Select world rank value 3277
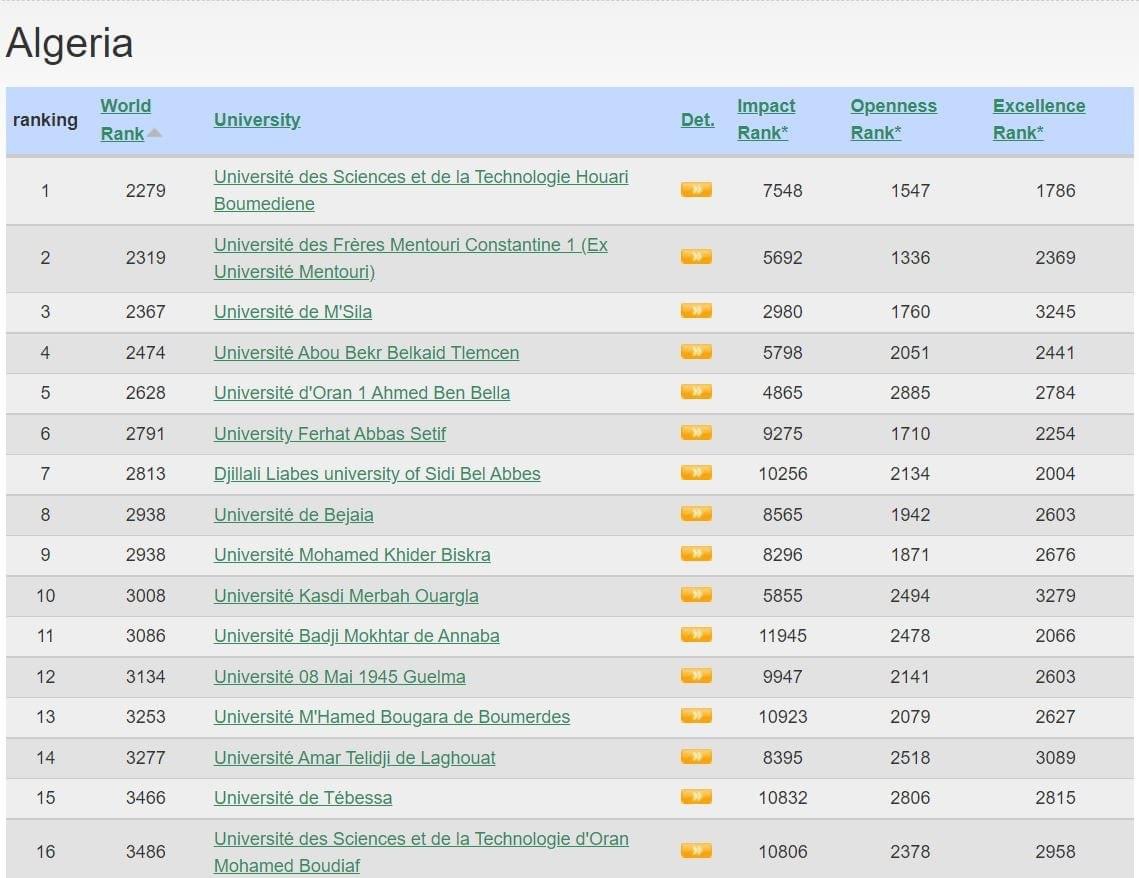 [x=145, y=757]
